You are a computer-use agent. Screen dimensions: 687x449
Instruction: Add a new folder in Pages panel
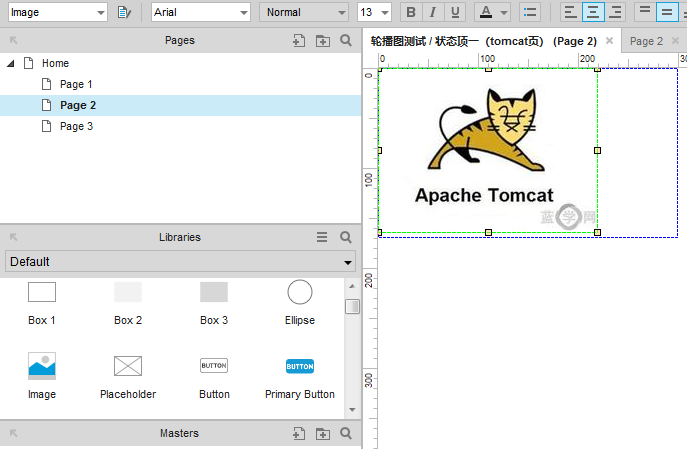323,41
